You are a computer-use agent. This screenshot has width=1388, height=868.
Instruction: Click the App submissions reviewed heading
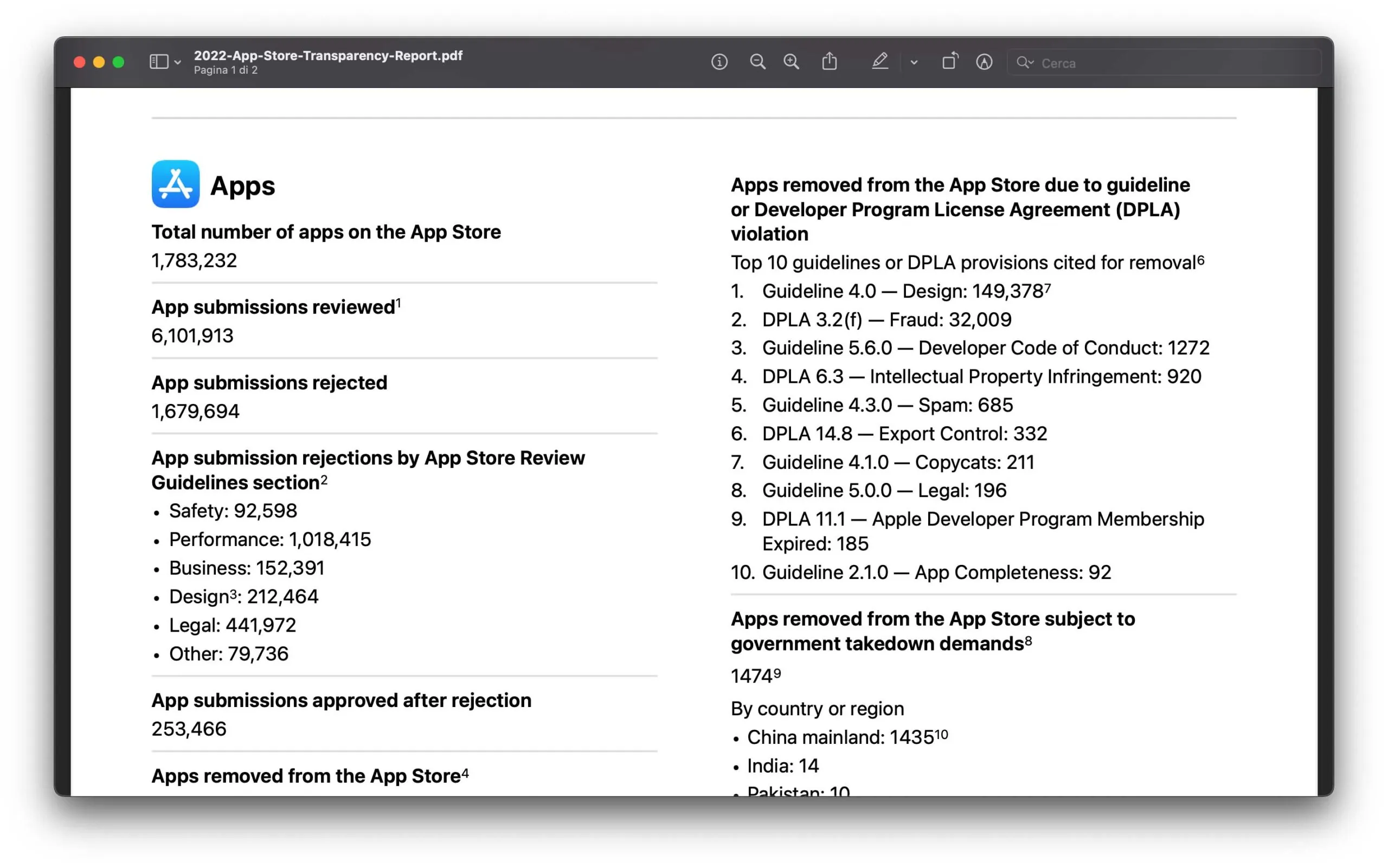(x=275, y=306)
